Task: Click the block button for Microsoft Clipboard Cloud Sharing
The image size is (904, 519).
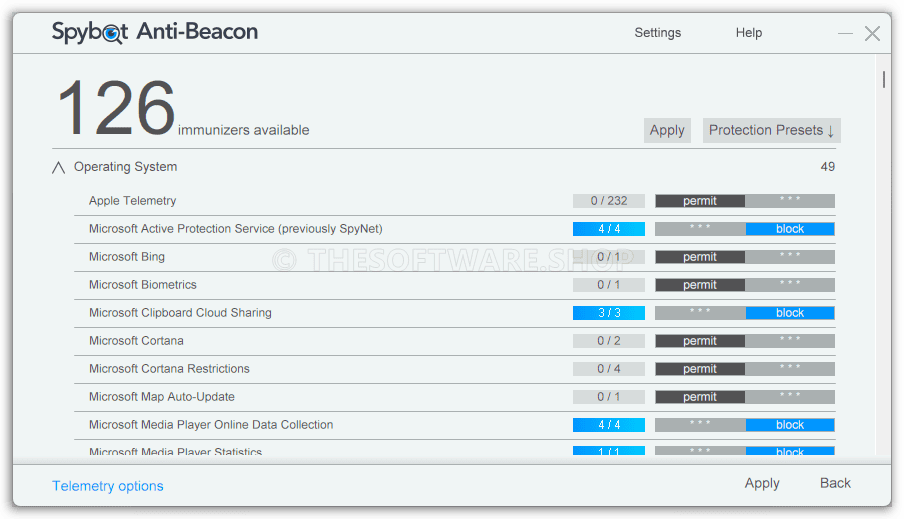Action: 790,313
